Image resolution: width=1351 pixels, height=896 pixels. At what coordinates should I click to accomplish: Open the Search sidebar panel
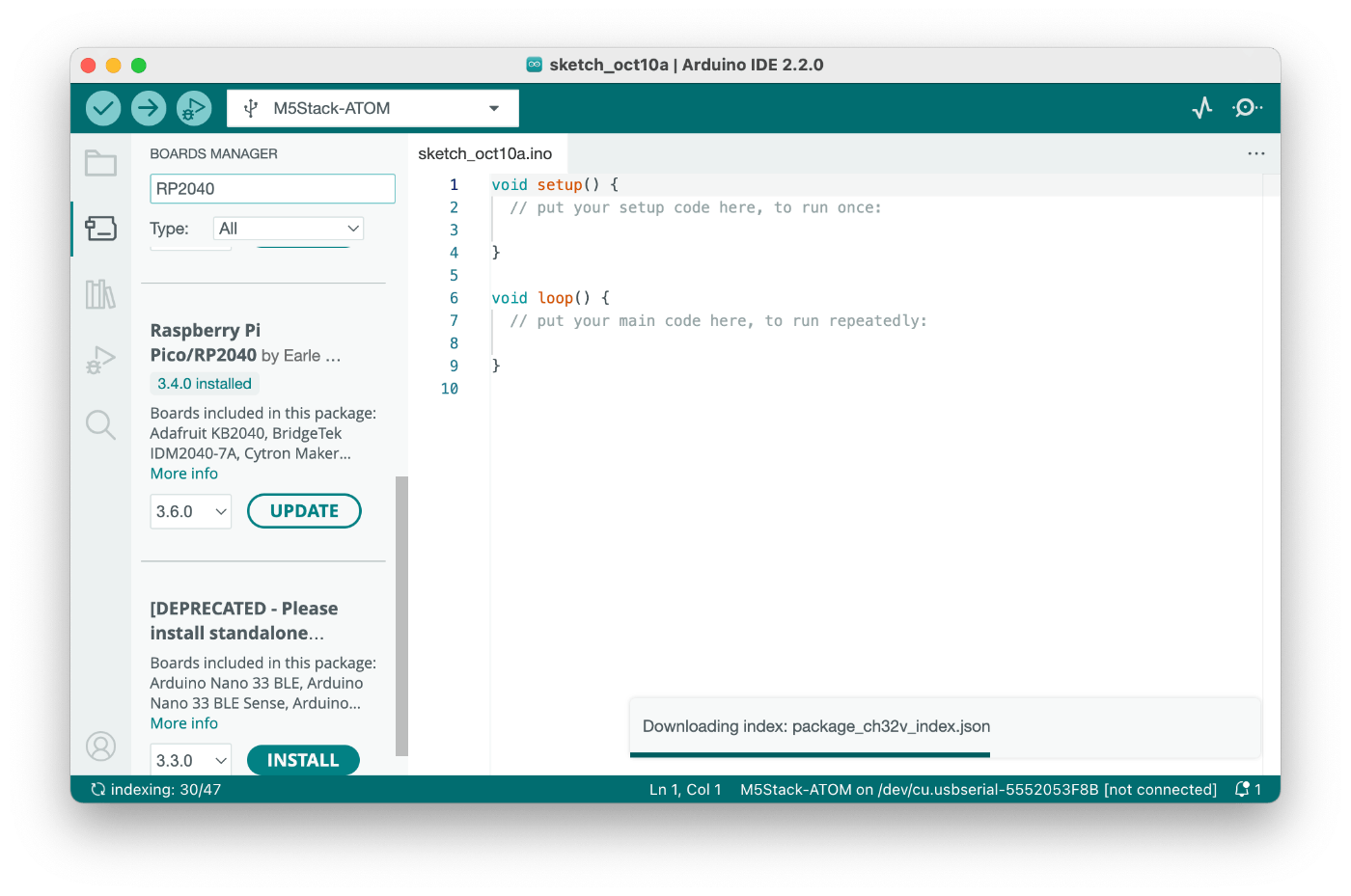click(x=100, y=424)
